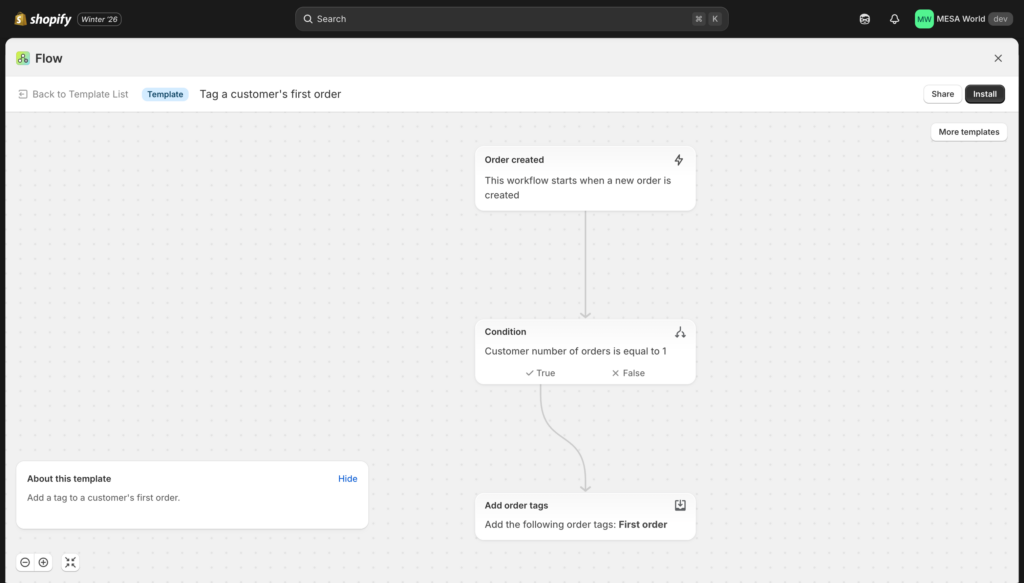Select the Order created trigger card
The image size is (1024, 583).
585,178
